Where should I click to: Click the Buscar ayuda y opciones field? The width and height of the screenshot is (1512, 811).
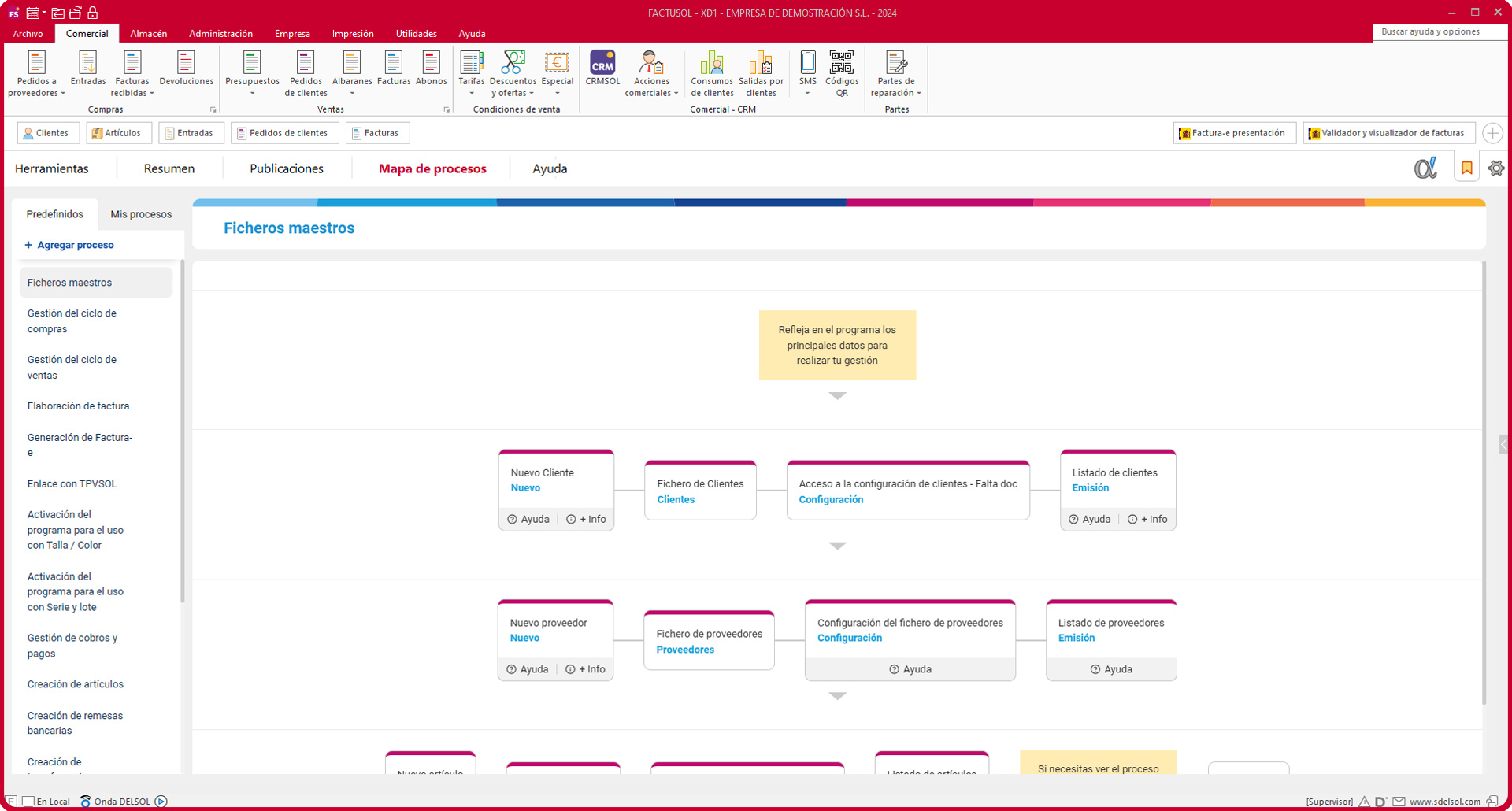coord(1440,32)
